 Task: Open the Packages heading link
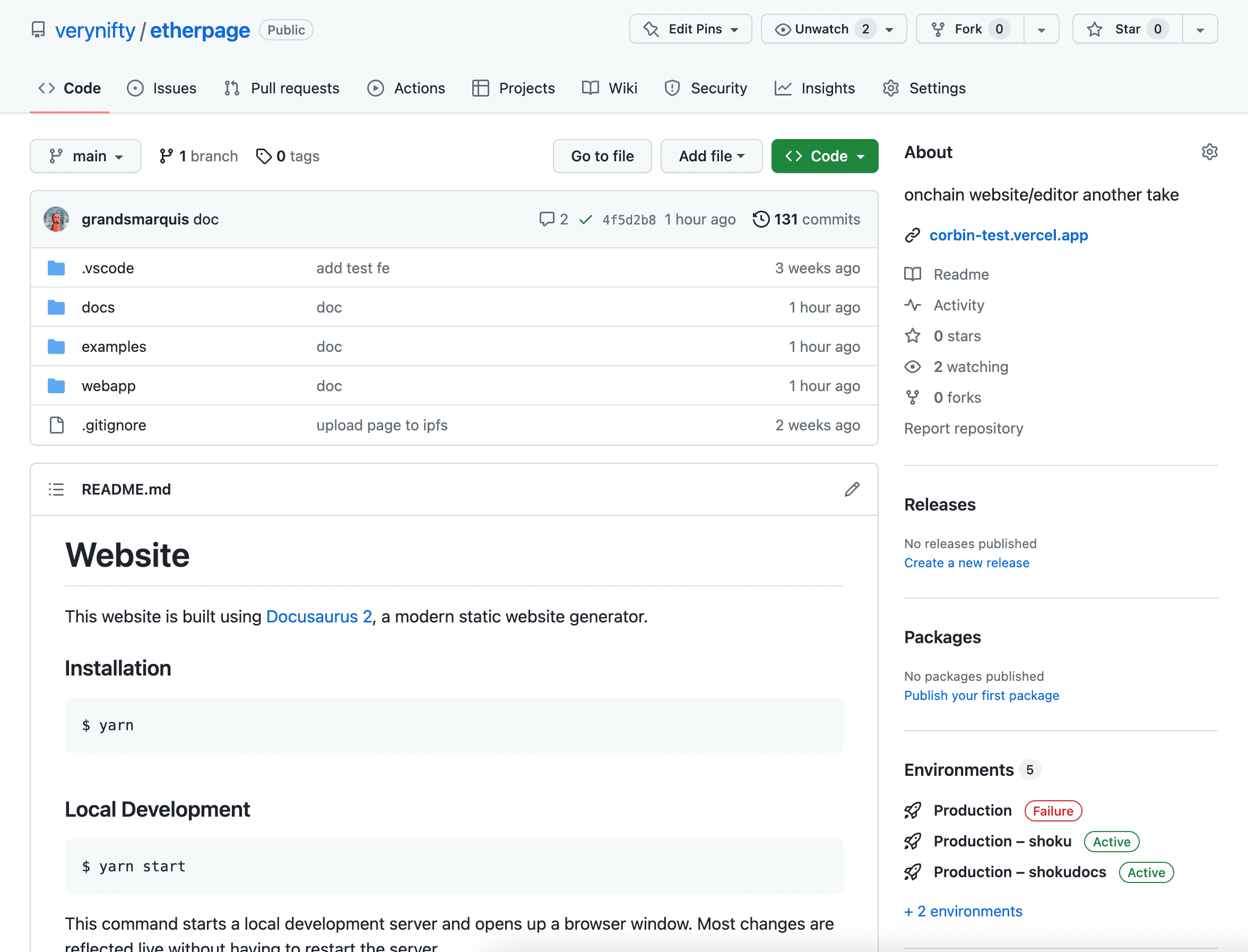click(x=942, y=637)
